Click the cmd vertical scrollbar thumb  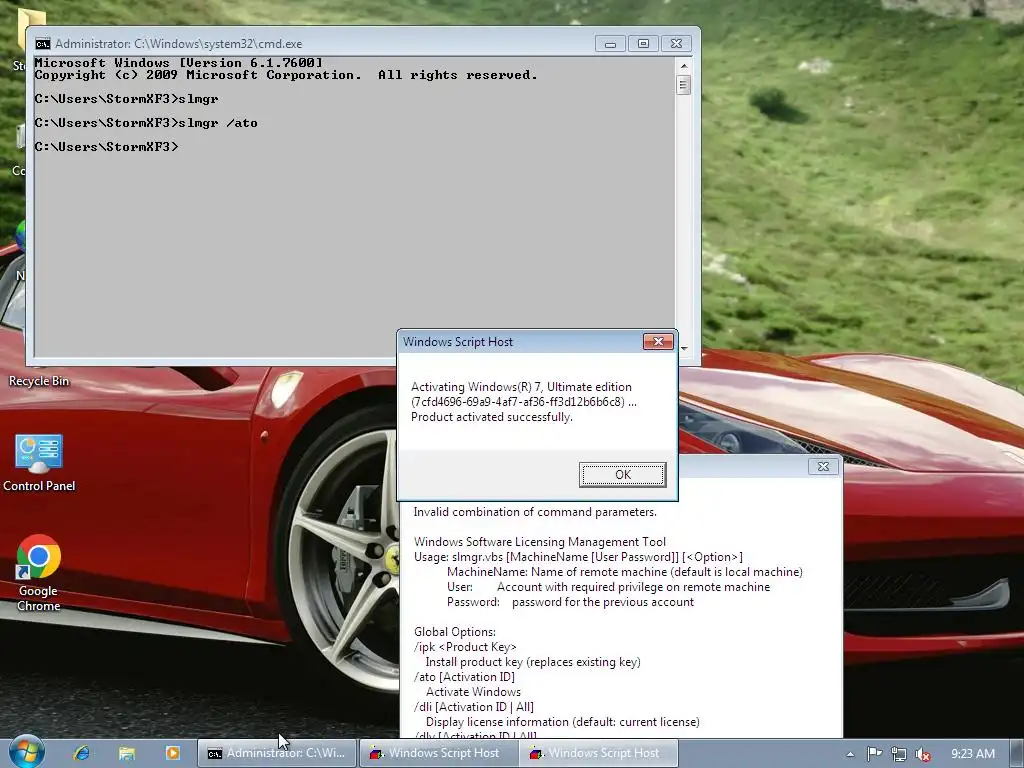click(684, 85)
